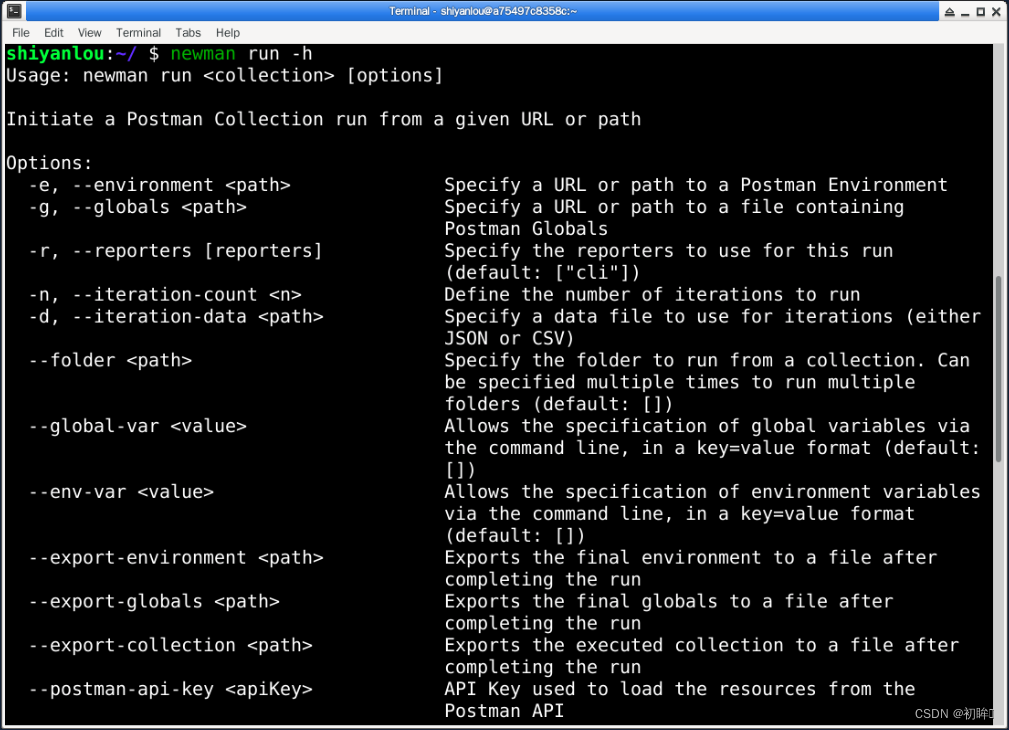Screen dimensions: 1009x730
Task: Click the terminal vertical scrollbar thumb
Action: click(x=999, y=369)
